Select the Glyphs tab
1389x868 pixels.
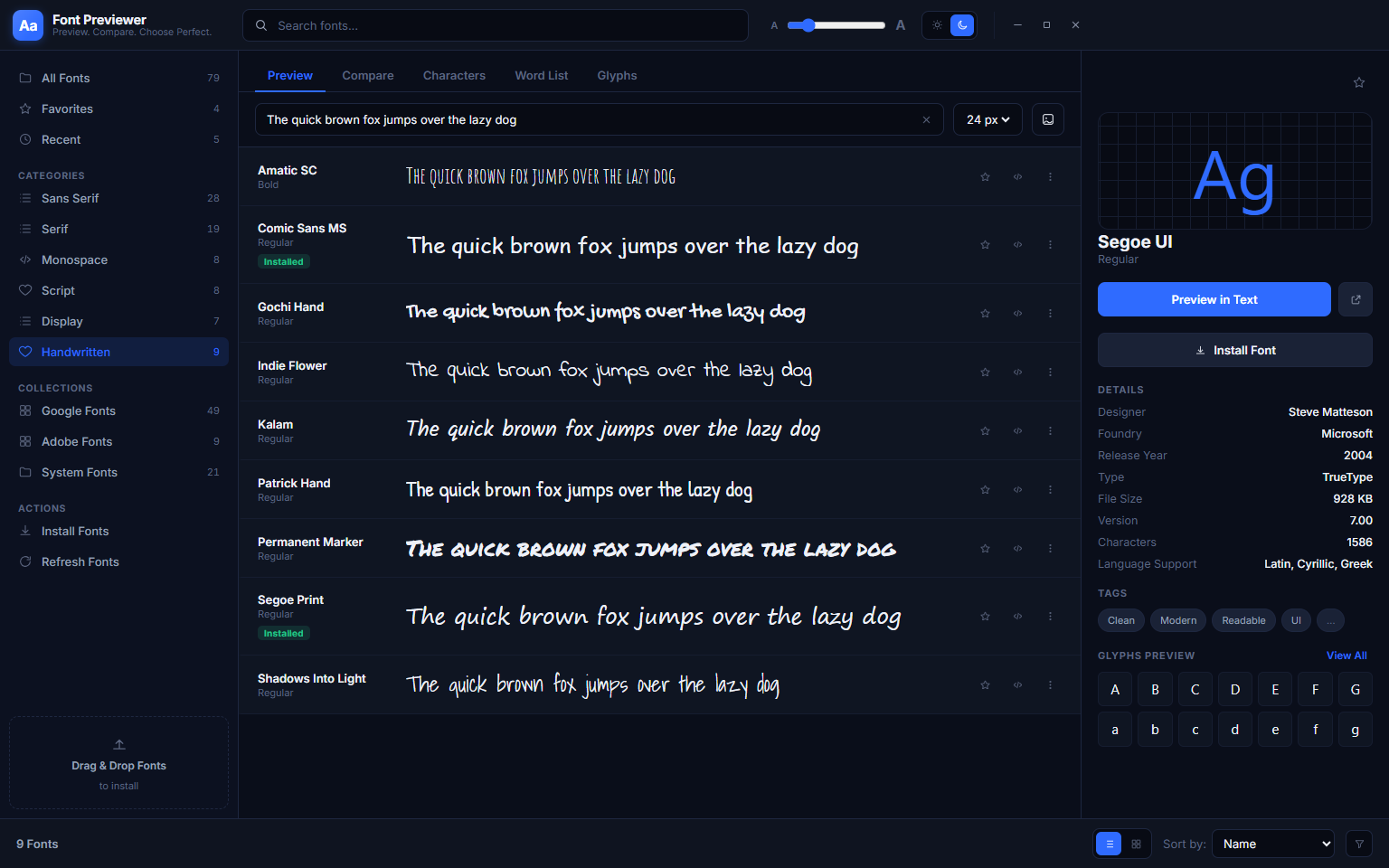click(x=617, y=75)
